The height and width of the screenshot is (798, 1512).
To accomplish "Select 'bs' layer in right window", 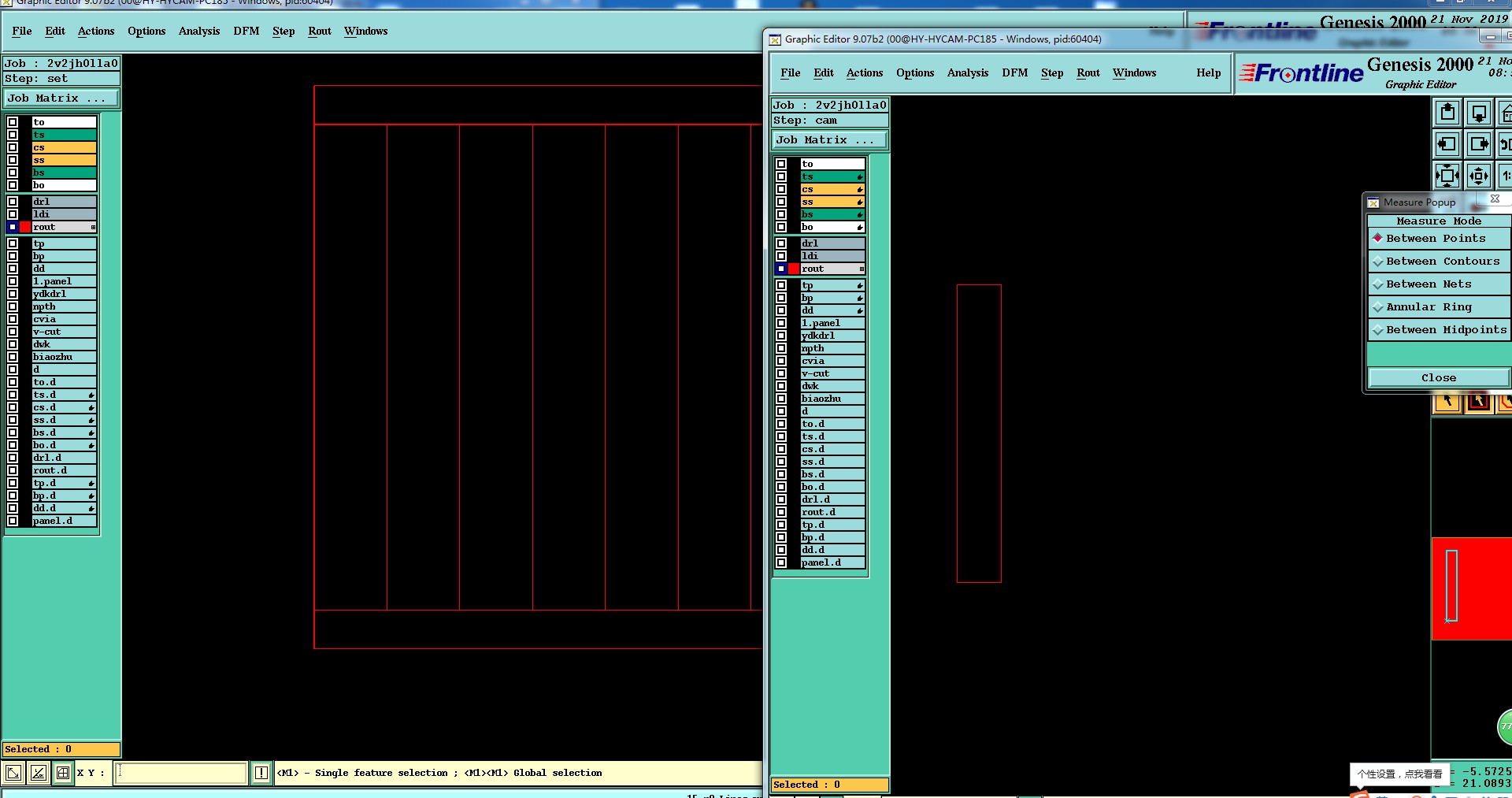I will [x=832, y=214].
